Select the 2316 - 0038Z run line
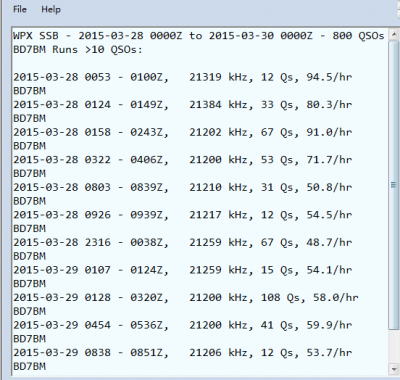This screenshot has height=380, width=400. tap(183, 242)
